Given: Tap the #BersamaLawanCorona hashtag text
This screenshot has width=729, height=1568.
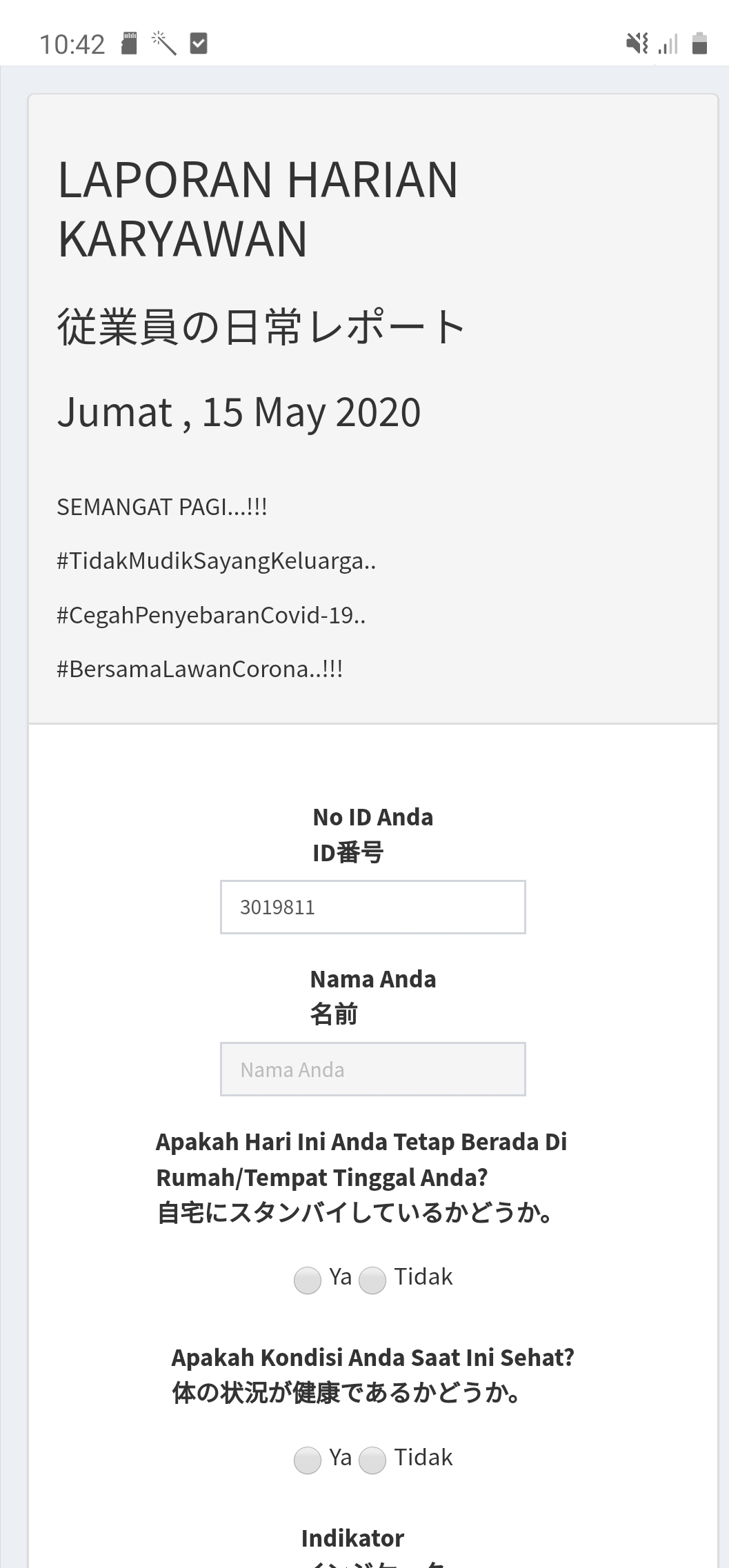Looking at the screenshot, I should pos(199,669).
